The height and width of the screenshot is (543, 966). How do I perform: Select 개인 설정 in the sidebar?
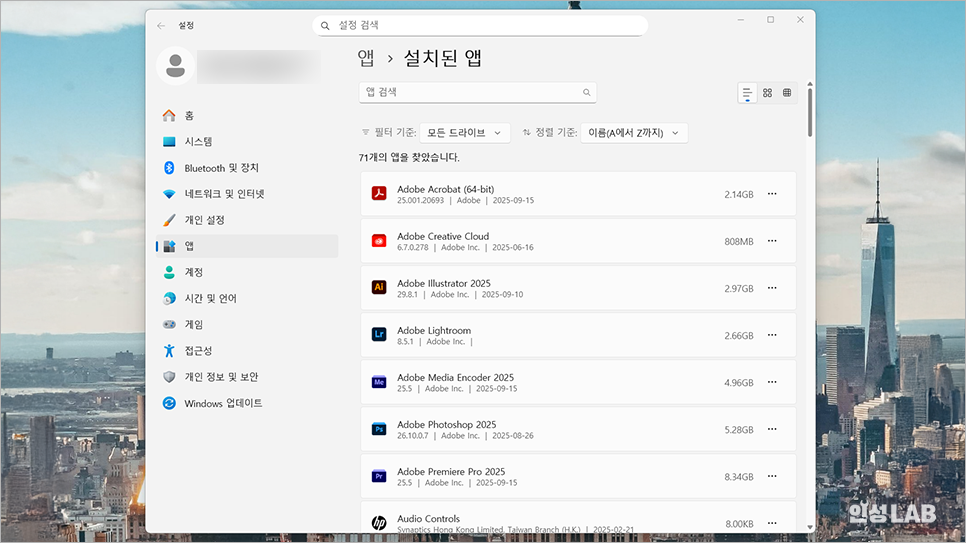(247, 220)
